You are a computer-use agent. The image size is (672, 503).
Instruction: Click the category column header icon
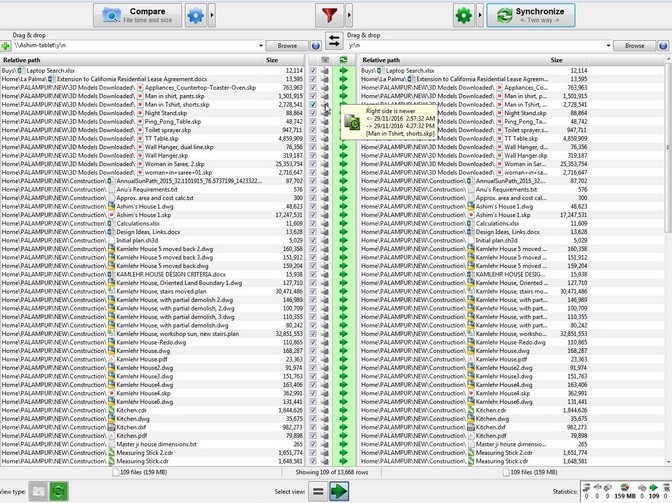(x=325, y=60)
